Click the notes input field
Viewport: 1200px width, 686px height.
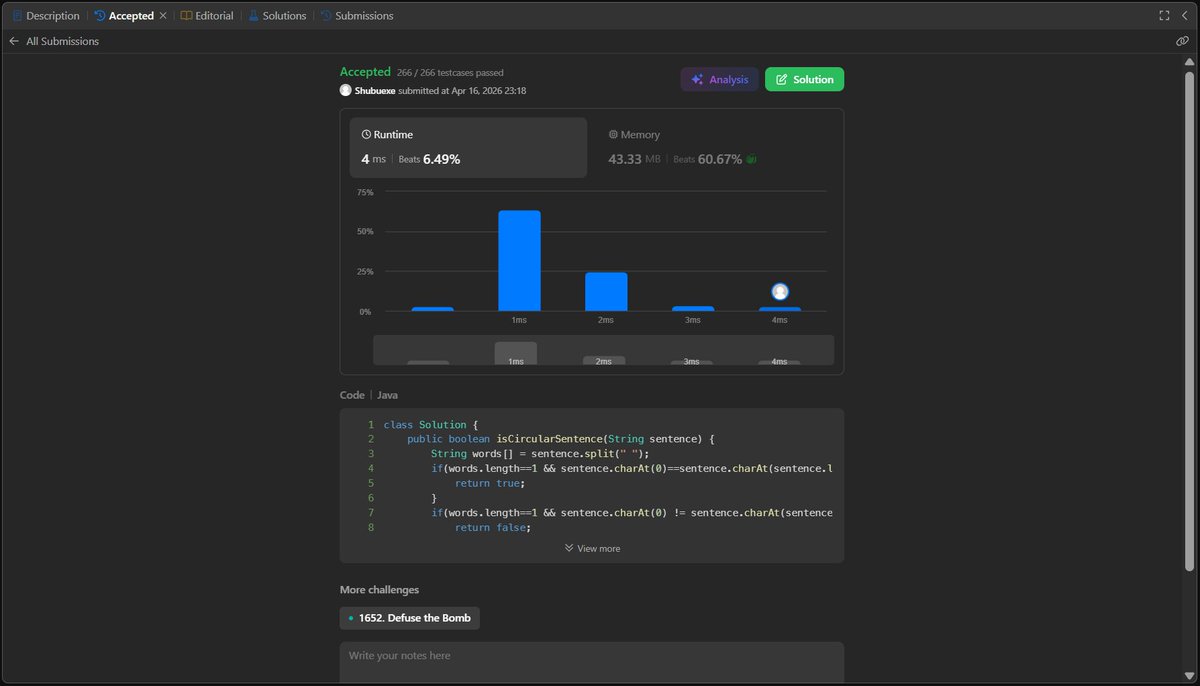pos(592,662)
